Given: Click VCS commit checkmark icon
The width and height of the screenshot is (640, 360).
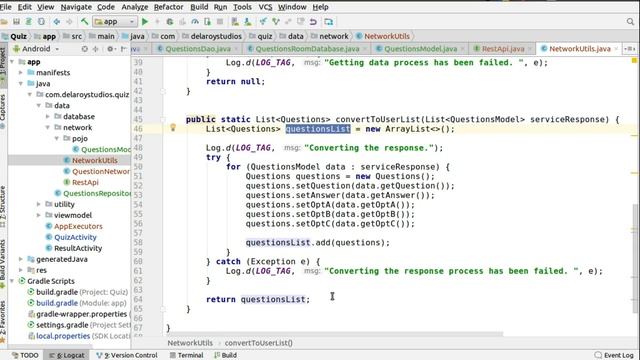Looking at the screenshot, I should pos(276,22).
